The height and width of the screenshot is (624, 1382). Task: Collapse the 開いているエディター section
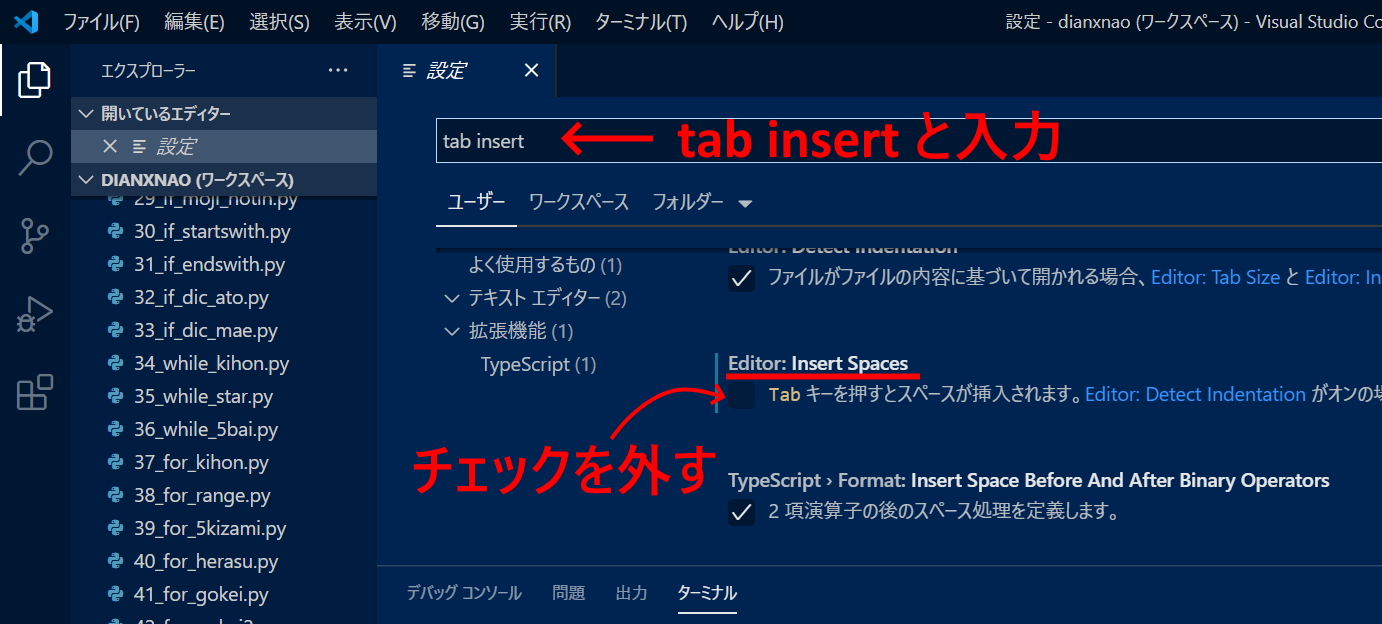pyautogui.click(x=86, y=113)
